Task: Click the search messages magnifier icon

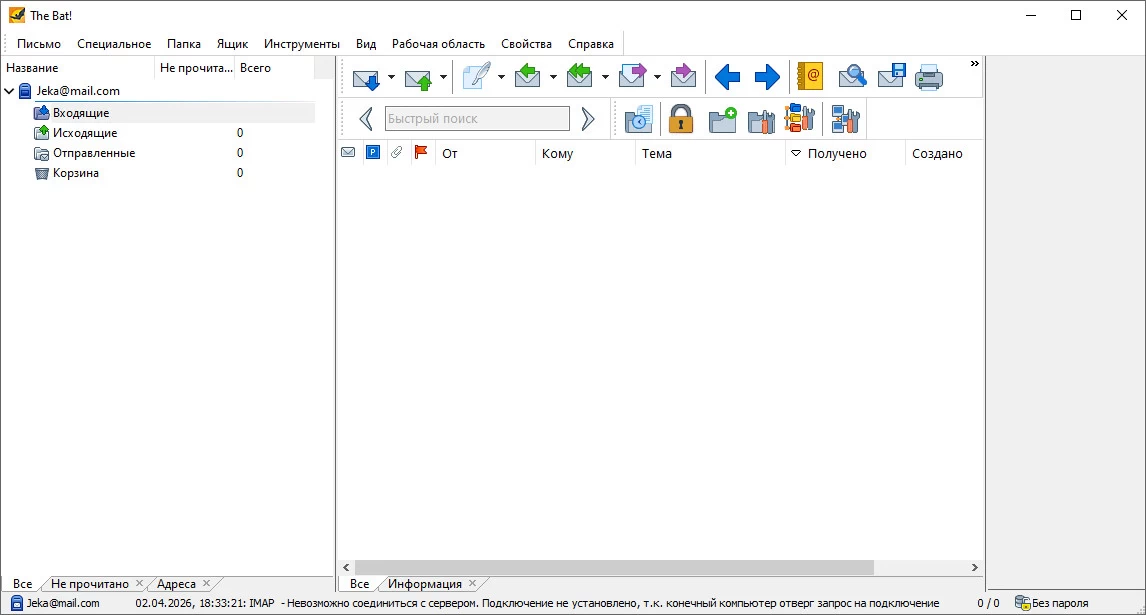Action: pyautogui.click(x=852, y=77)
